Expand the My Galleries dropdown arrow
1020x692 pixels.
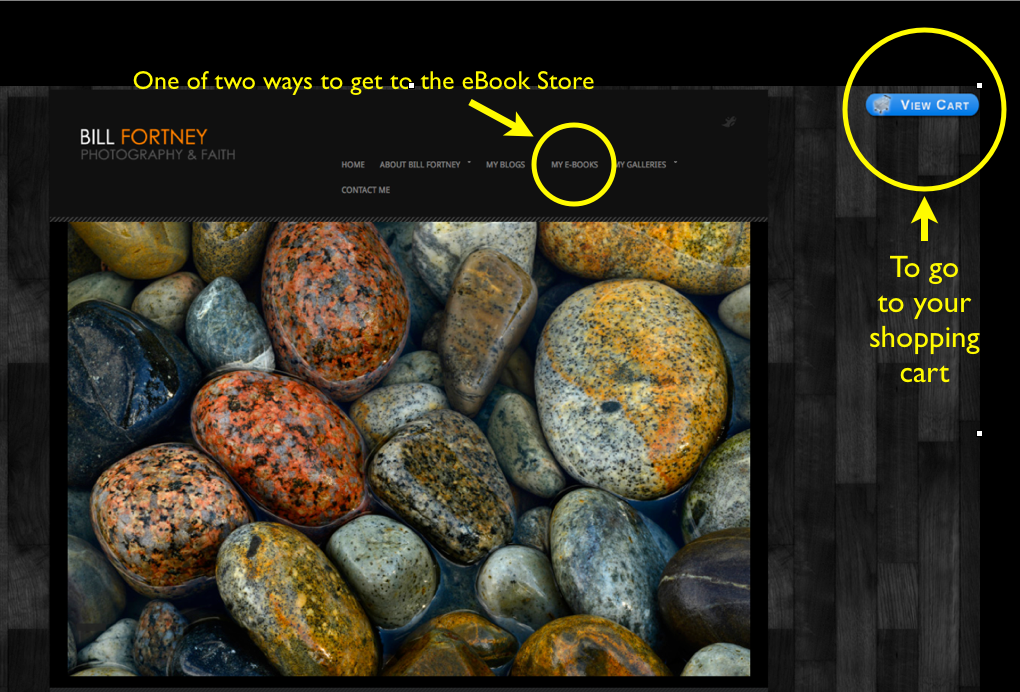(x=676, y=162)
